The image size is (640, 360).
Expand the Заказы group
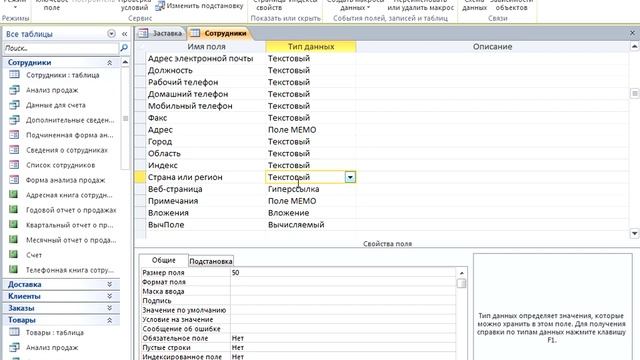109,308
